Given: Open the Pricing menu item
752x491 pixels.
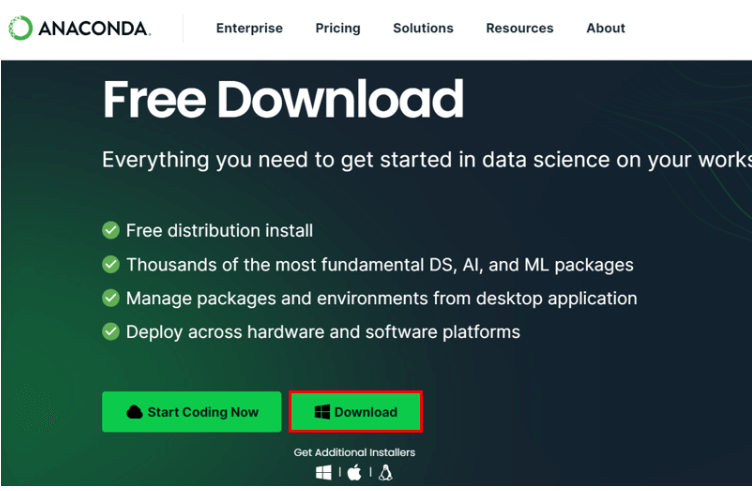Looking at the screenshot, I should click(338, 28).
